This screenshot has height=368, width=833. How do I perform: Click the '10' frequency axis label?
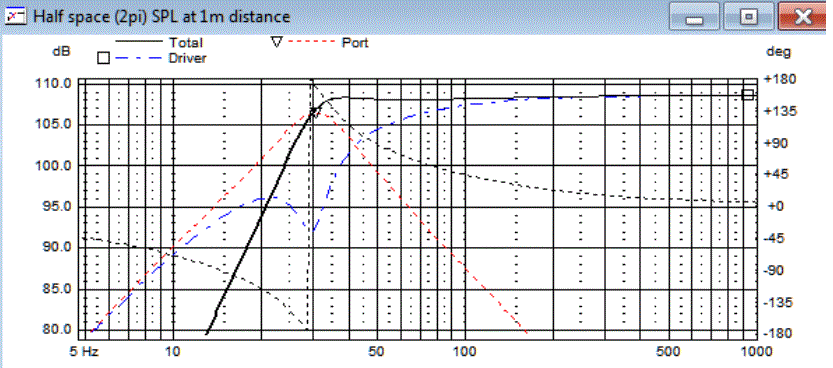click(x=173, y=352)
